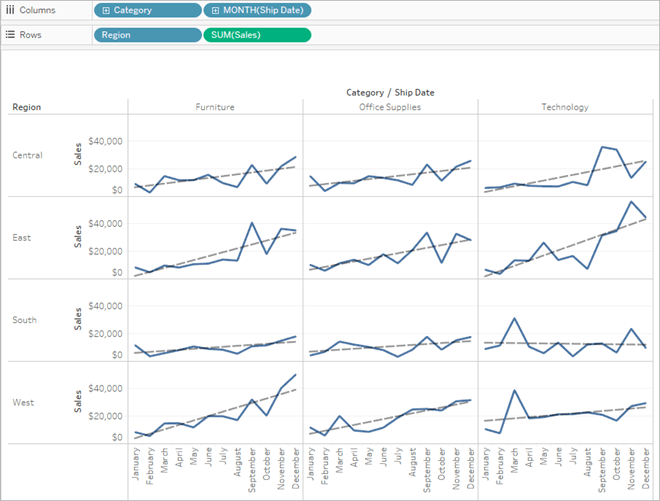Click the Region field header
The height and width of the screenshot is (501, 660).
point(27,107)
